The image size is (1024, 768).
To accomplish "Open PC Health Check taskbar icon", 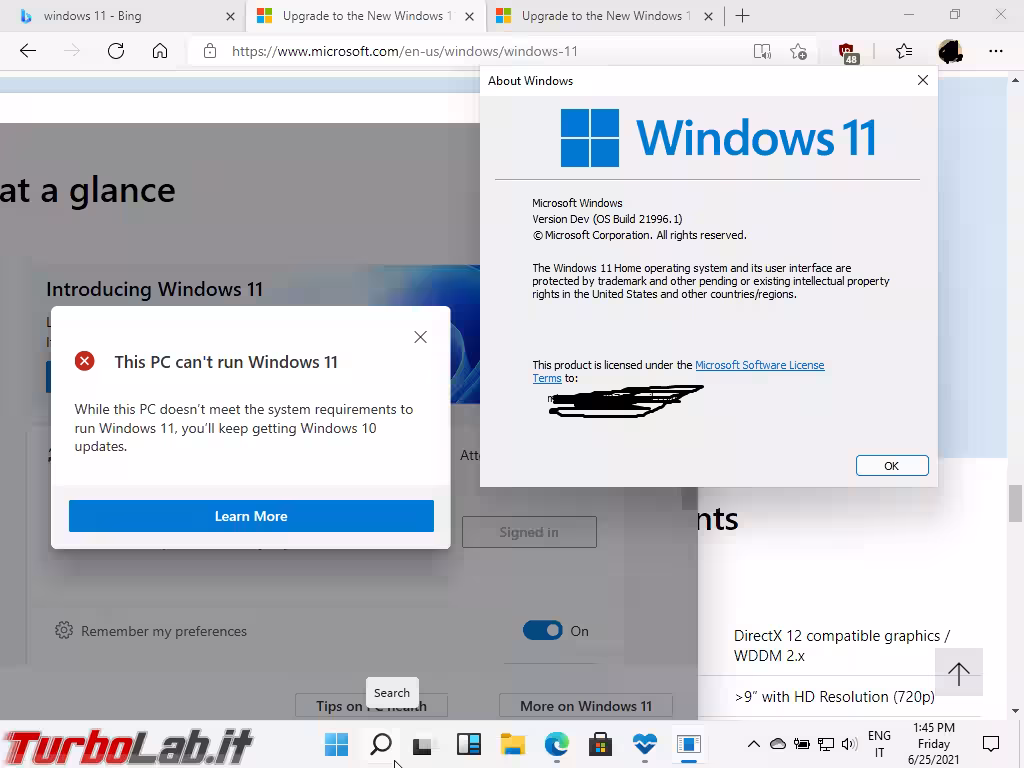I will point(645,744).
